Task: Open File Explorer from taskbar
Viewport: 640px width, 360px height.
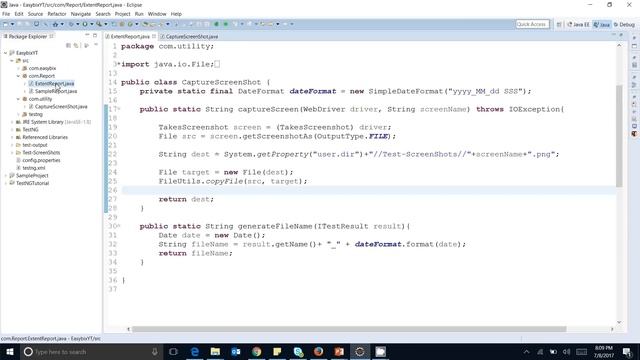Action: click(x=215, y=351)
